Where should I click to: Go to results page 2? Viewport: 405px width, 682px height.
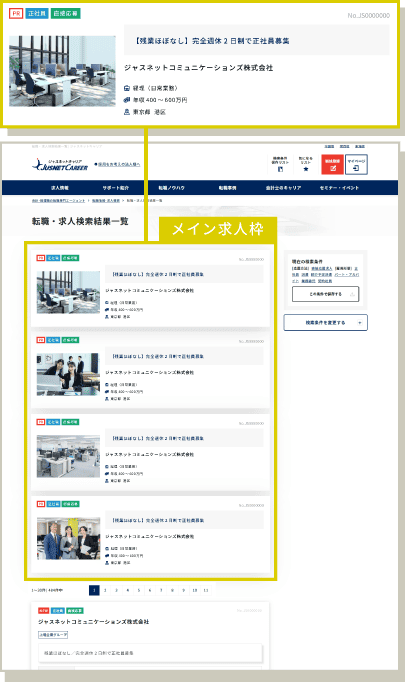tap(105, 590)
